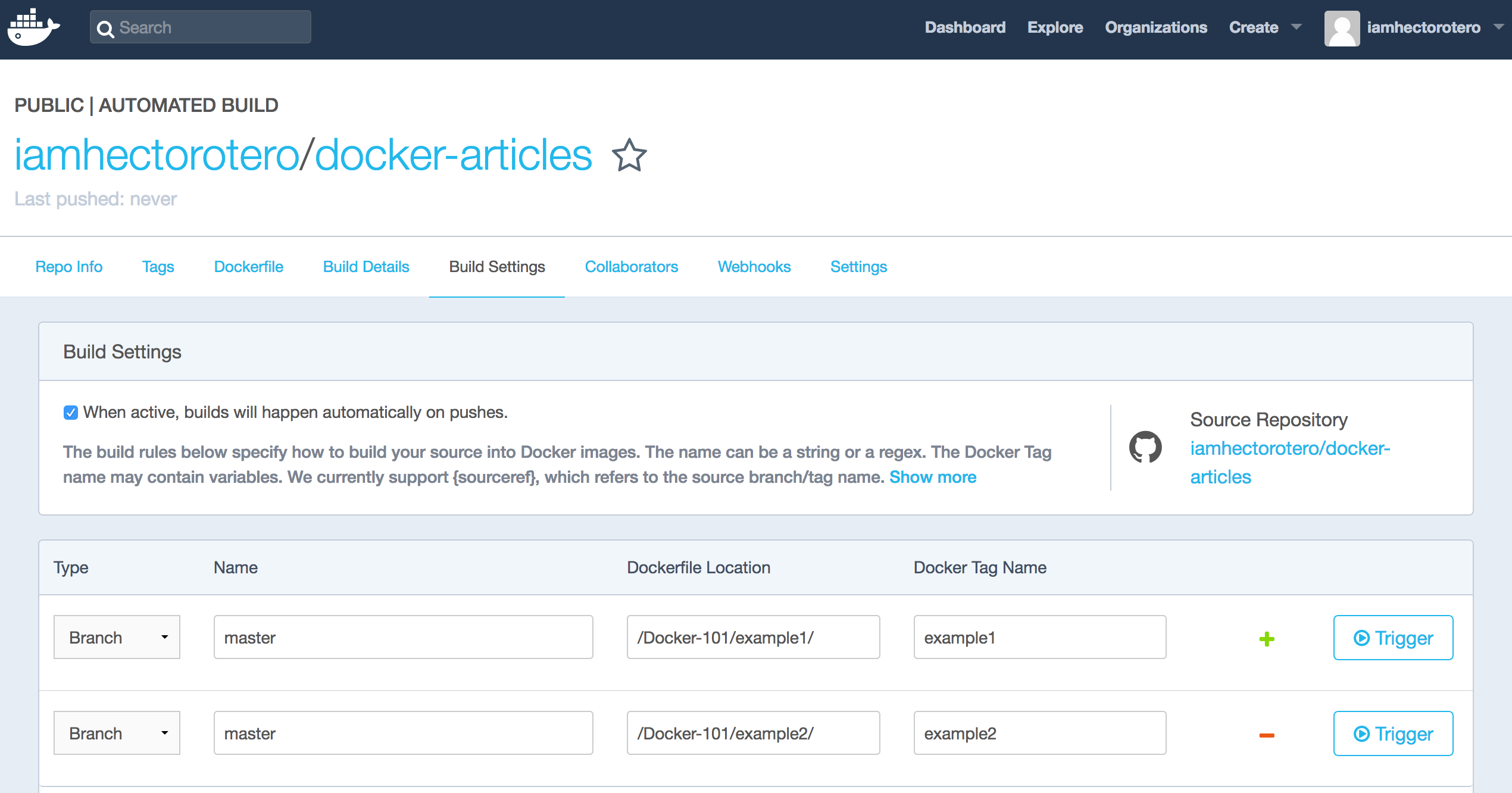Open Organizations in top navigation
Image resolution: width=1512 pixels, height=793 pixels.
pyautogui.click(x=1156, y=27)
